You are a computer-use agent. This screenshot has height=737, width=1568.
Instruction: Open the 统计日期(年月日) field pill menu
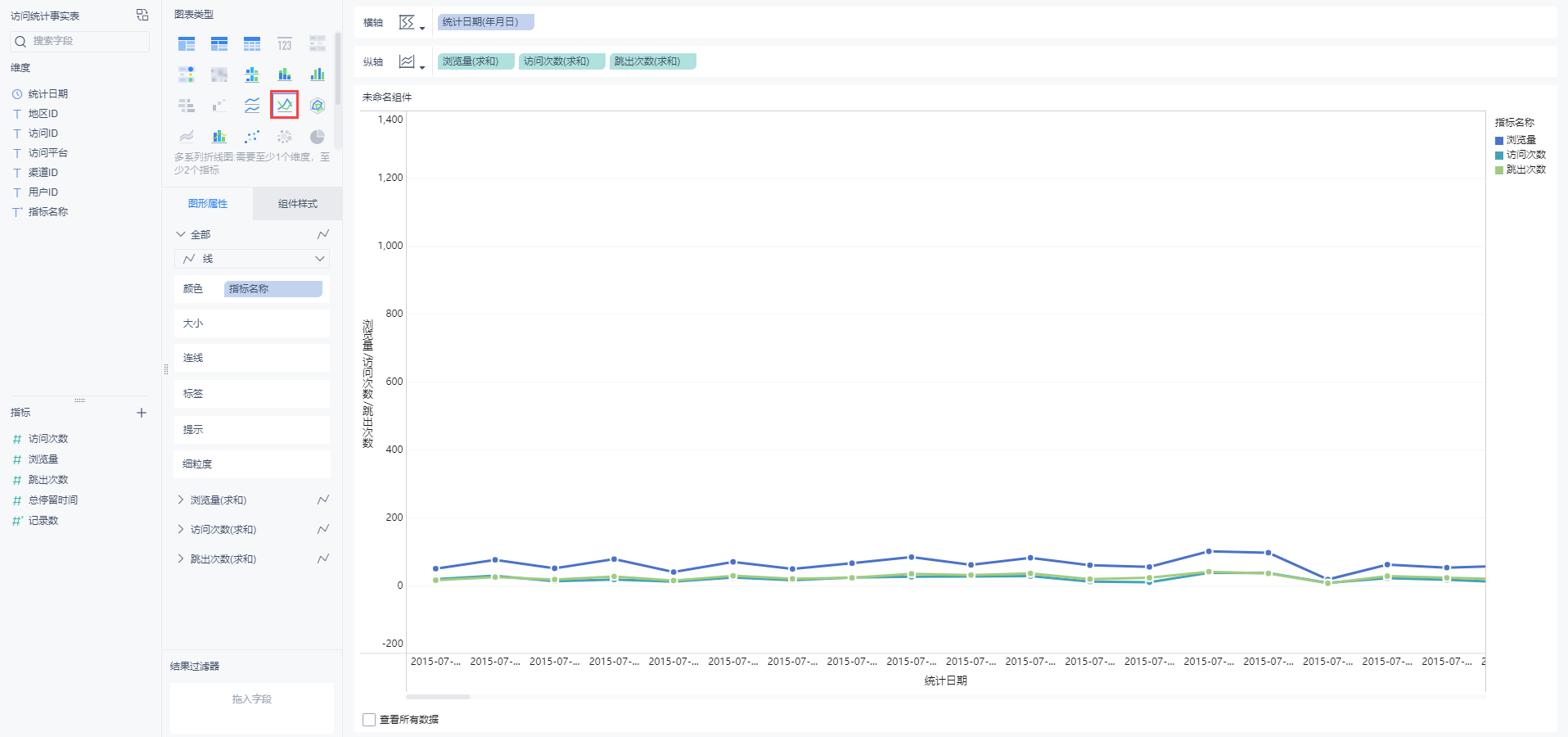coord(486,22)
